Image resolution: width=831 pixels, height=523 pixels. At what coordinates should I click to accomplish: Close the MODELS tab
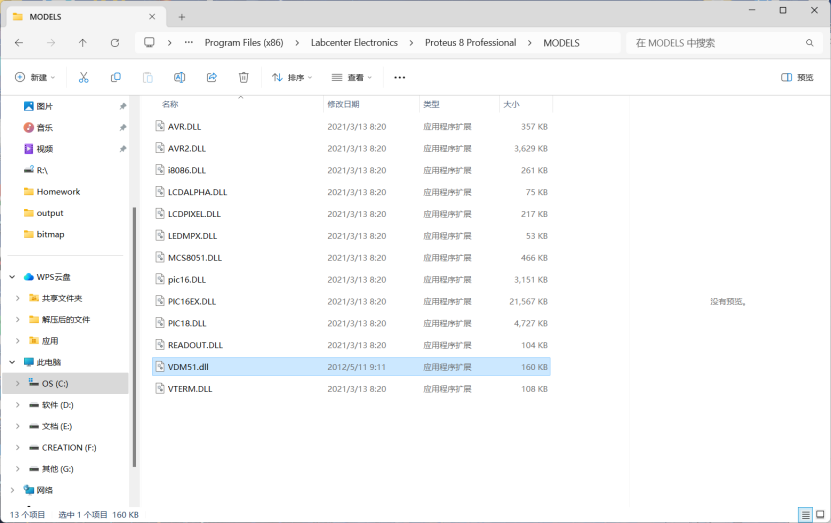pos(152,17)
